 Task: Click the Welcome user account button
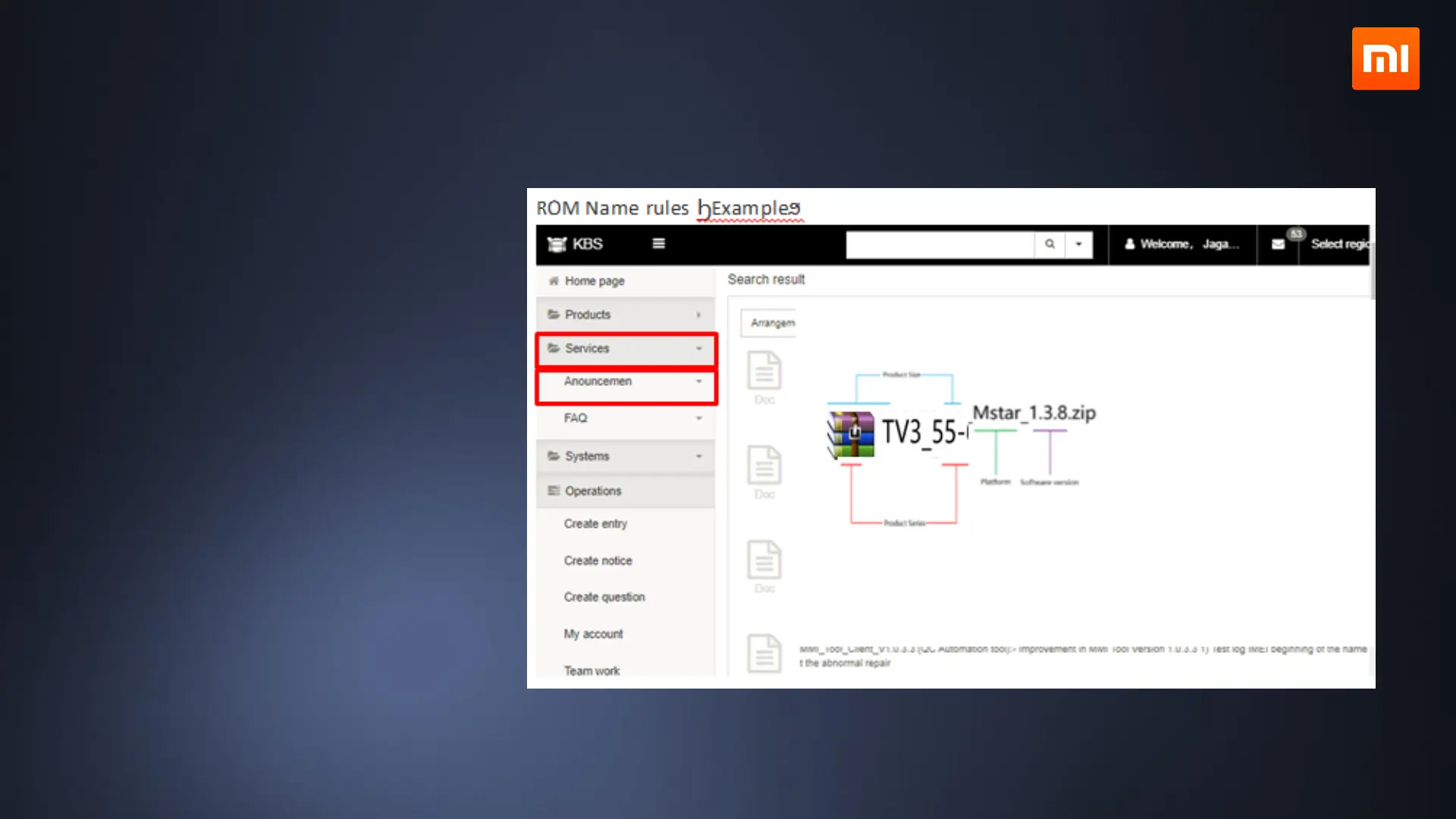click(x=1181, y=244)
